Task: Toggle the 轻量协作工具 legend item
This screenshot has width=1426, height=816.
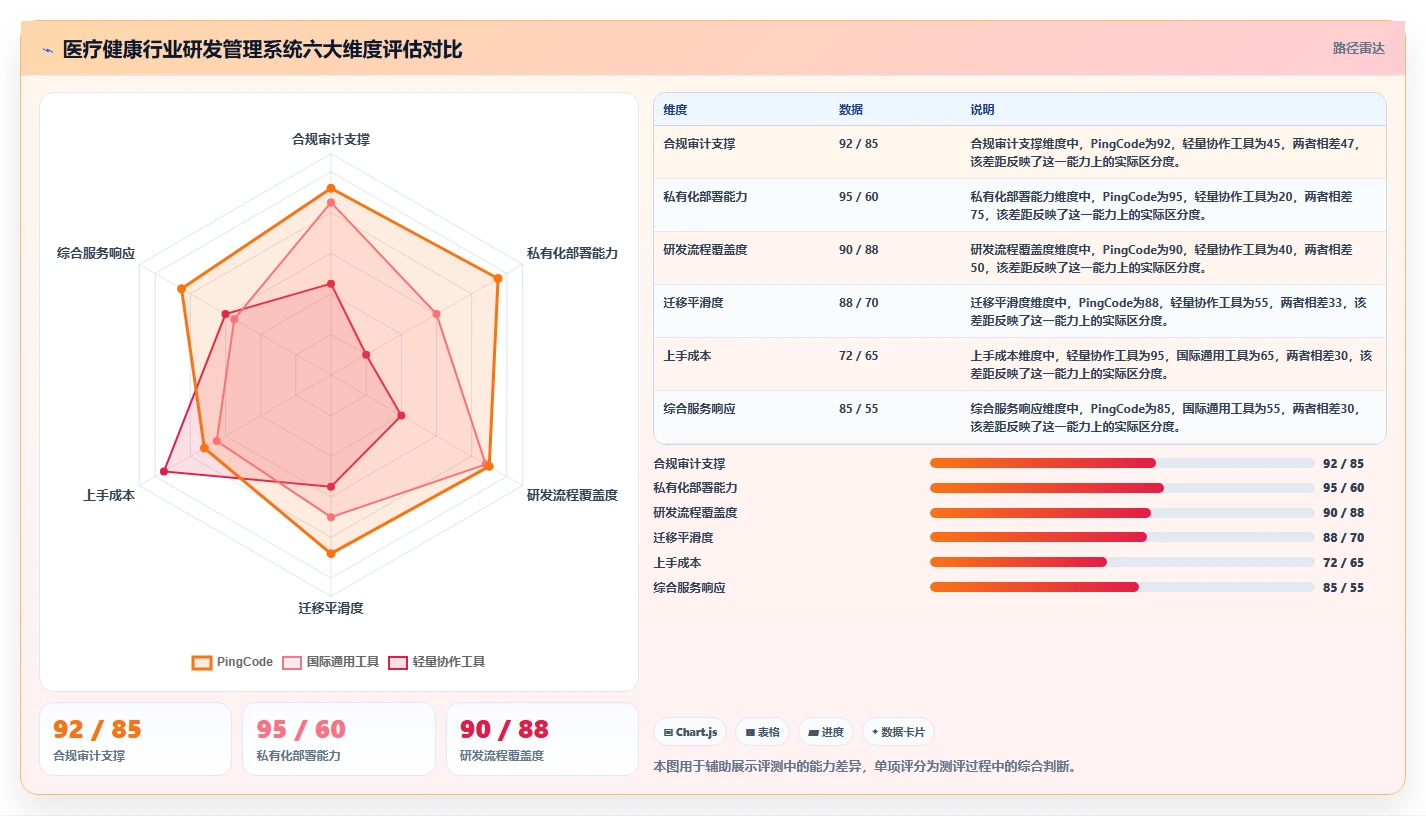Action: tap(437, 662)
